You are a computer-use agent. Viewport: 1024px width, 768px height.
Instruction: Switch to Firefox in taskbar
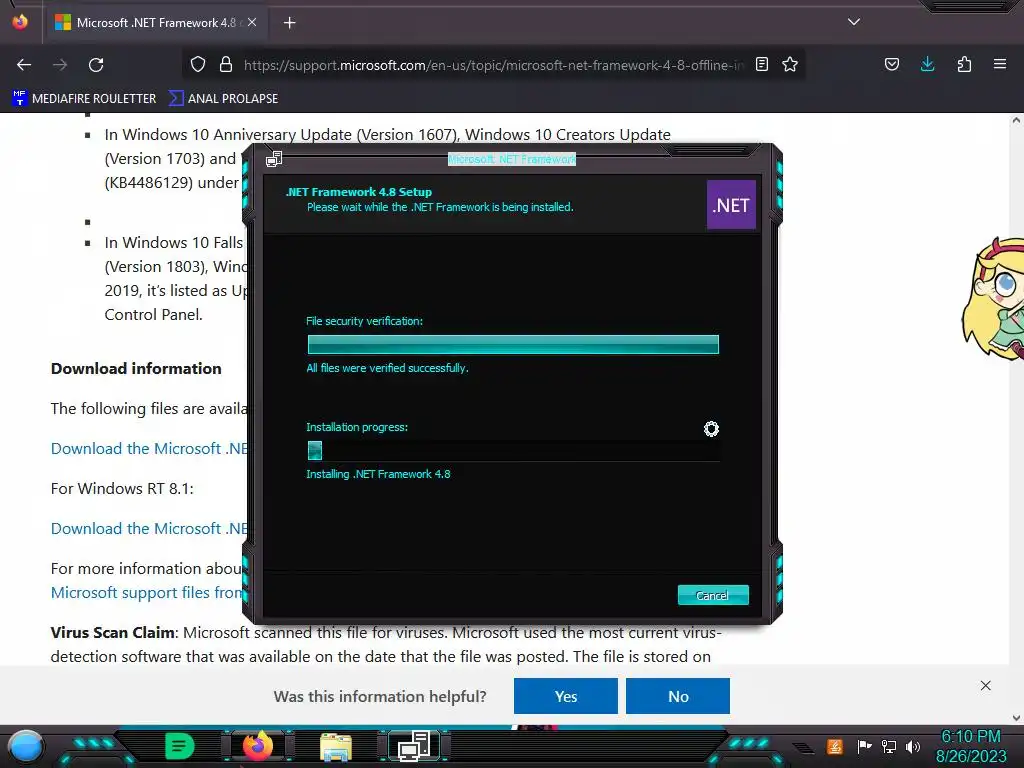click(257, 746)
